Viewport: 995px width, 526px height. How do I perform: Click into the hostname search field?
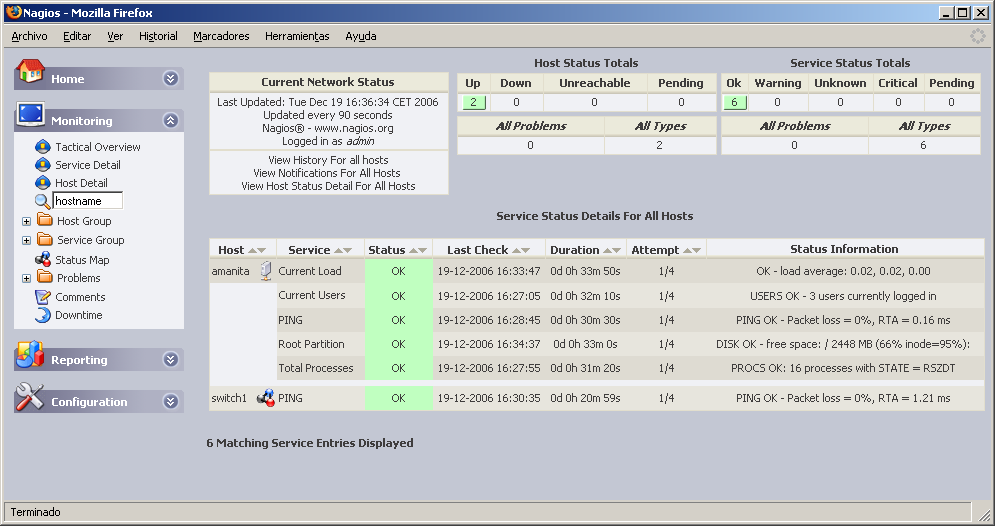88,201
